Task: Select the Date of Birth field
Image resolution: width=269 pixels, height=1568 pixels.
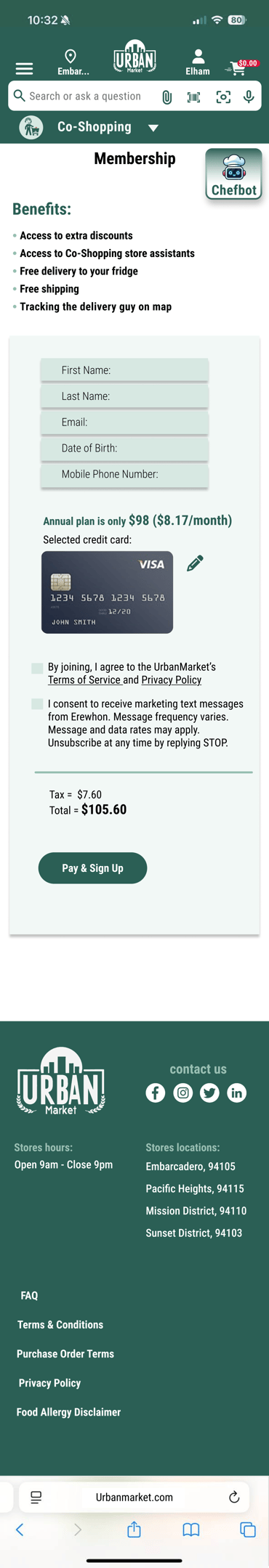Action: coord(124,448)
